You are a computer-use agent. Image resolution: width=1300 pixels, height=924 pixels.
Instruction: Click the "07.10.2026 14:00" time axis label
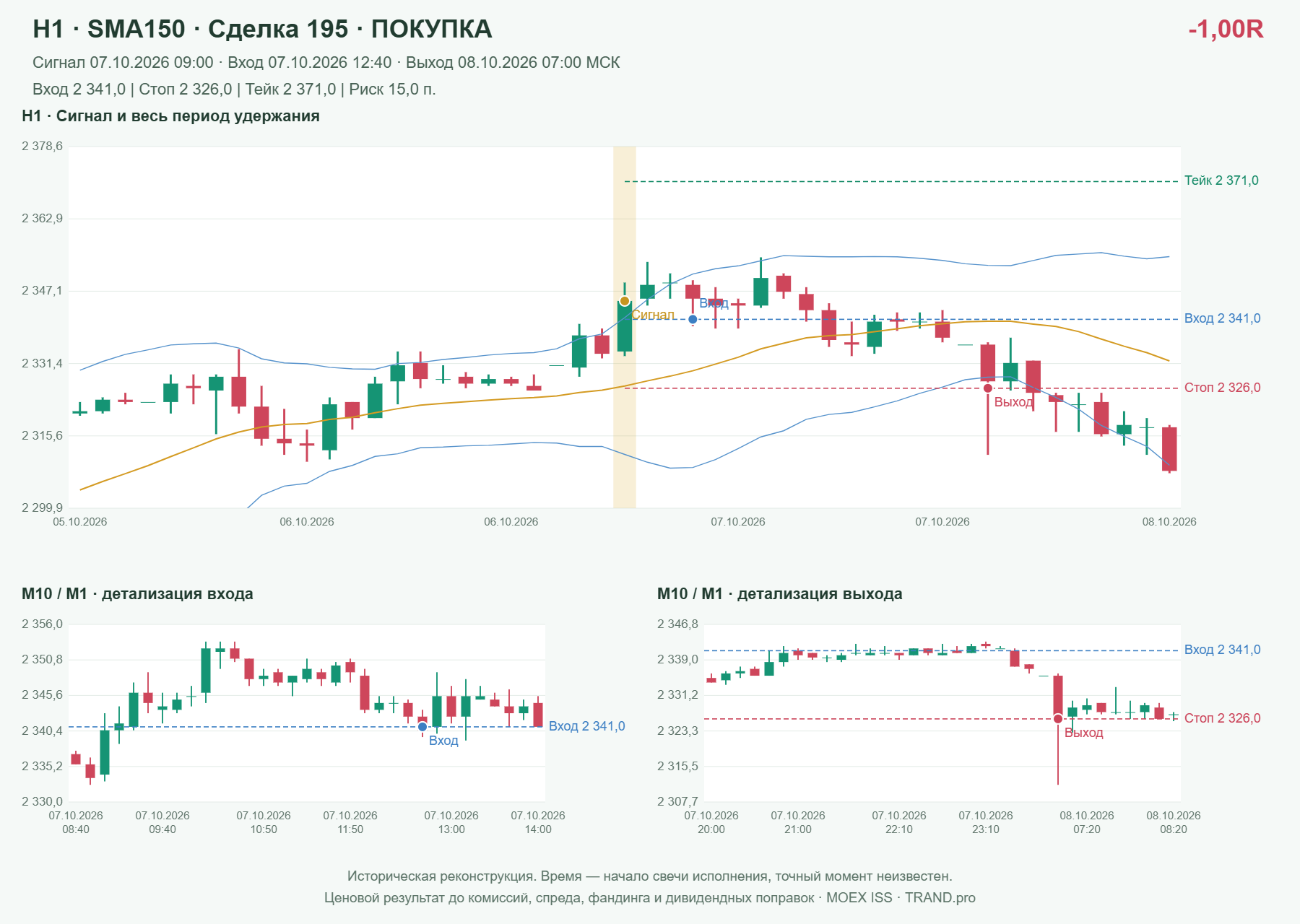538,822
